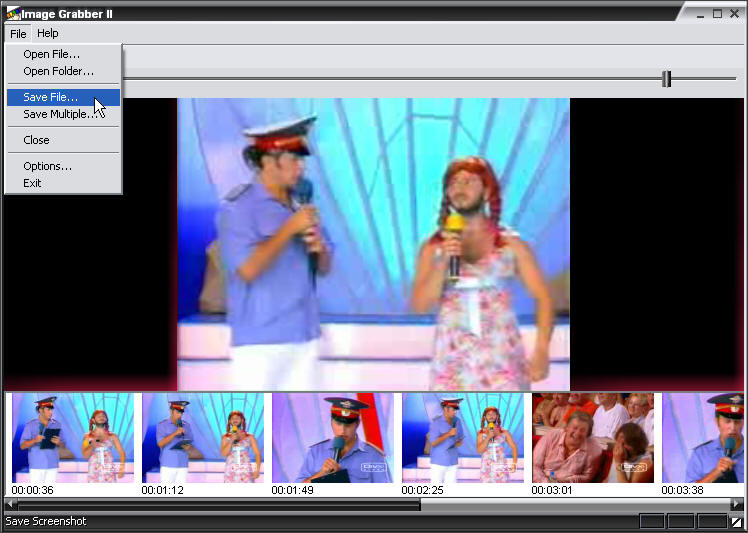Open the File menu
Image resolution: width=748 pixels, height=533 pixels.
click(x=18, y=33)
